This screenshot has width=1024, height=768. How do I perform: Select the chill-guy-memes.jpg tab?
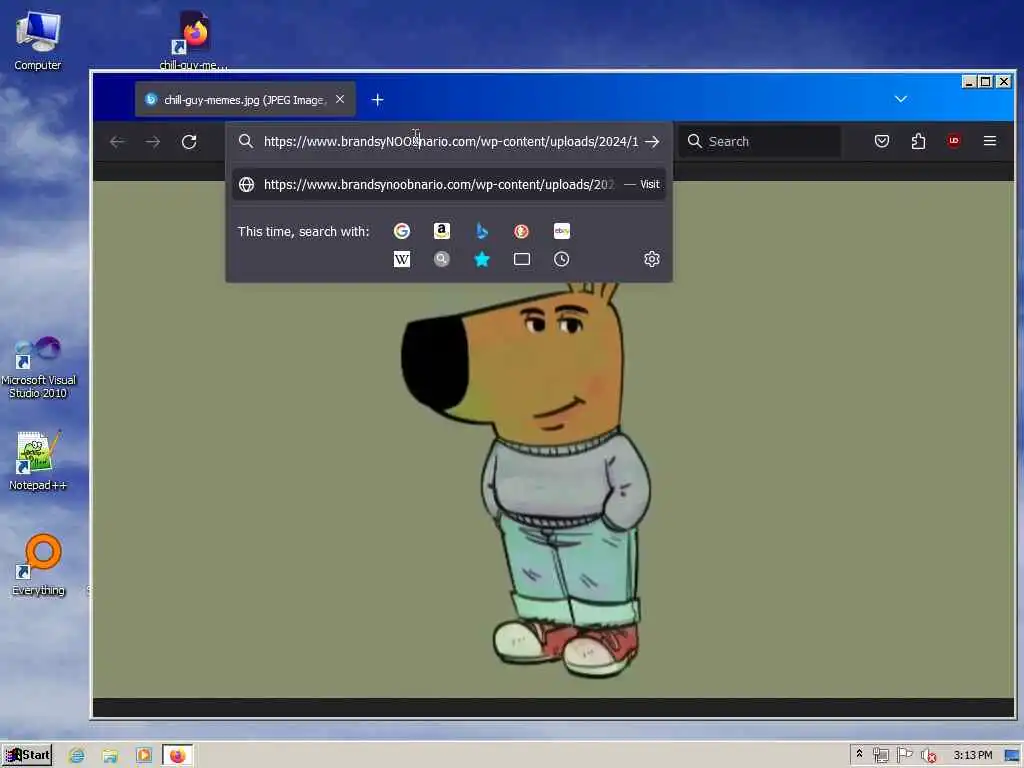pos(246,99)
